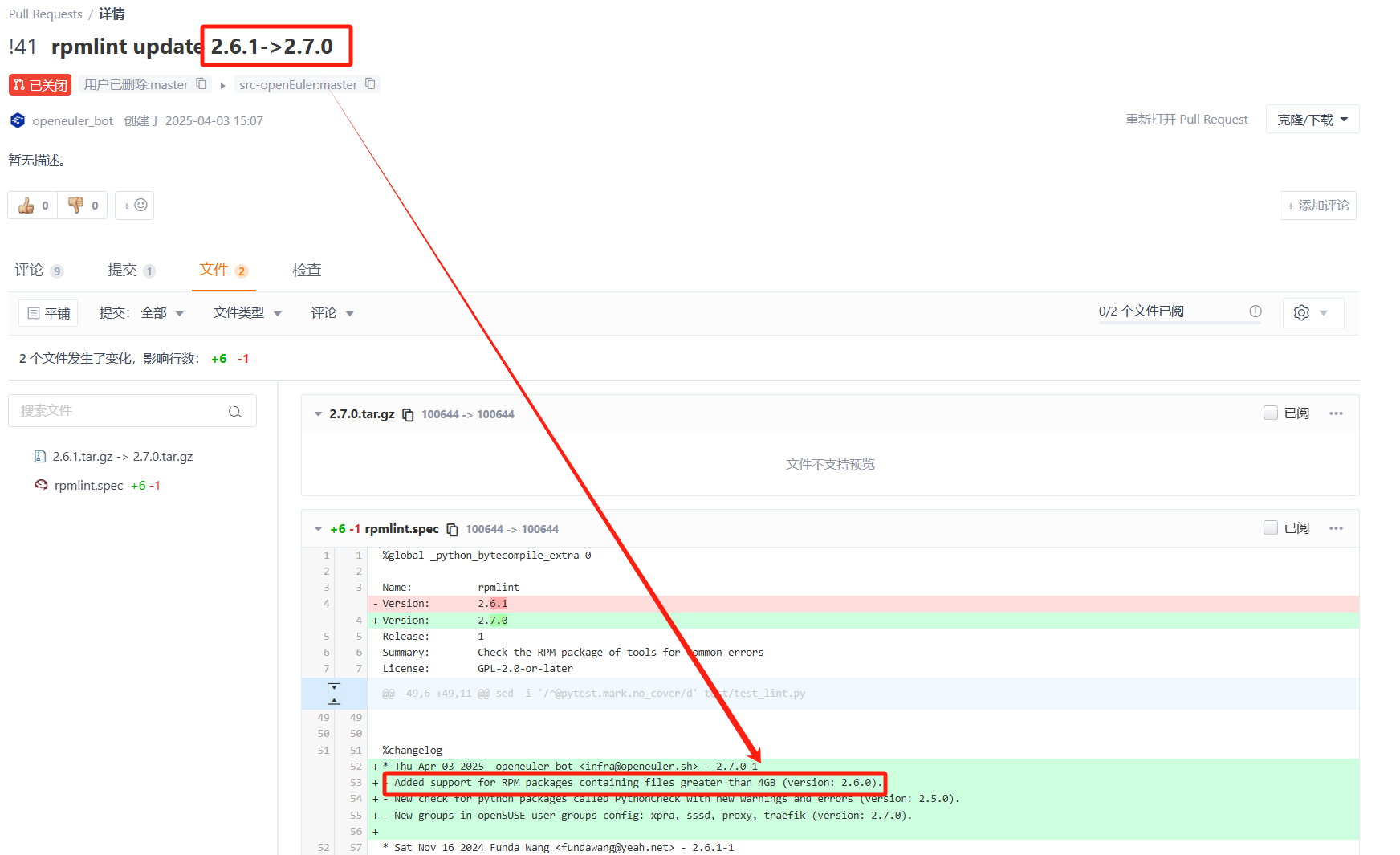Click the 添加评论 button
This screenshot has height=855, width=1400.
tap(1317, 206)
